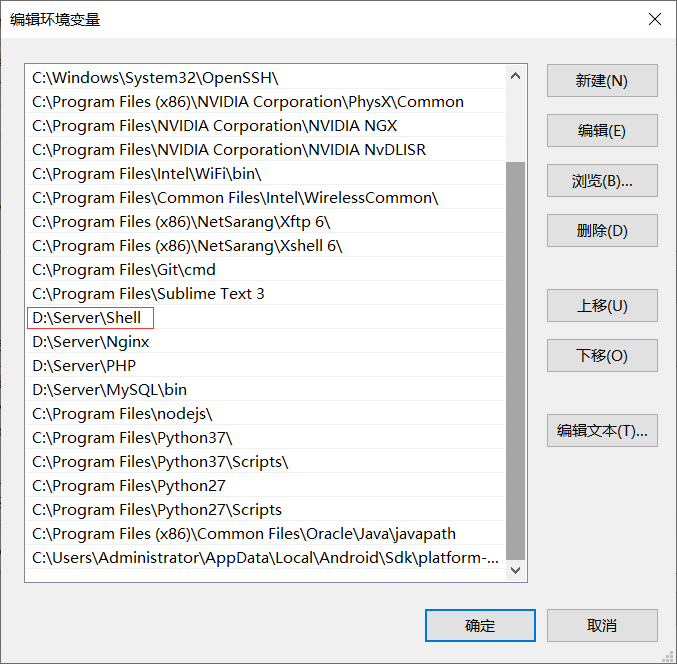Open 编辑文本(T)... text editor
Viewport: 677px width, 664px height.
pyautogui.click(x=602, y=430)
